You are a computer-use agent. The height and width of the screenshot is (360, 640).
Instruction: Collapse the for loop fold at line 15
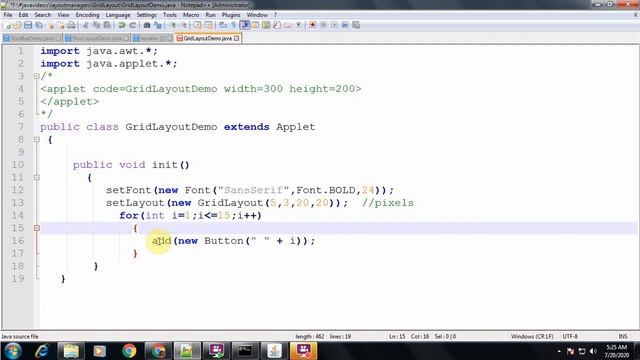pyautogui.click(x=37, y=228)
